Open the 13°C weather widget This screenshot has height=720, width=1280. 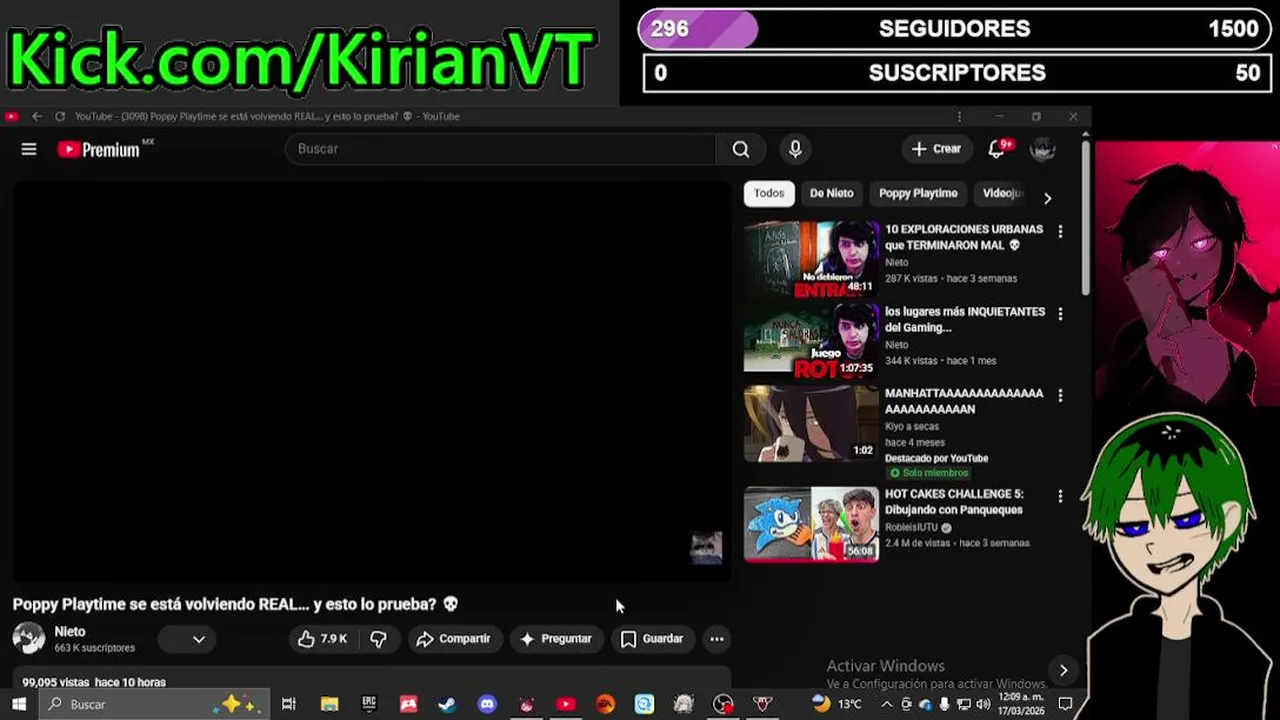point(838,704)
